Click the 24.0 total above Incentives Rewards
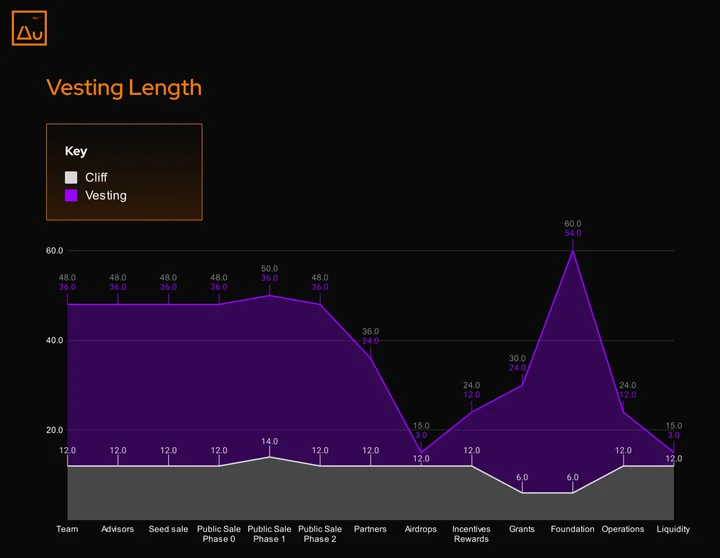 [472, 385]
